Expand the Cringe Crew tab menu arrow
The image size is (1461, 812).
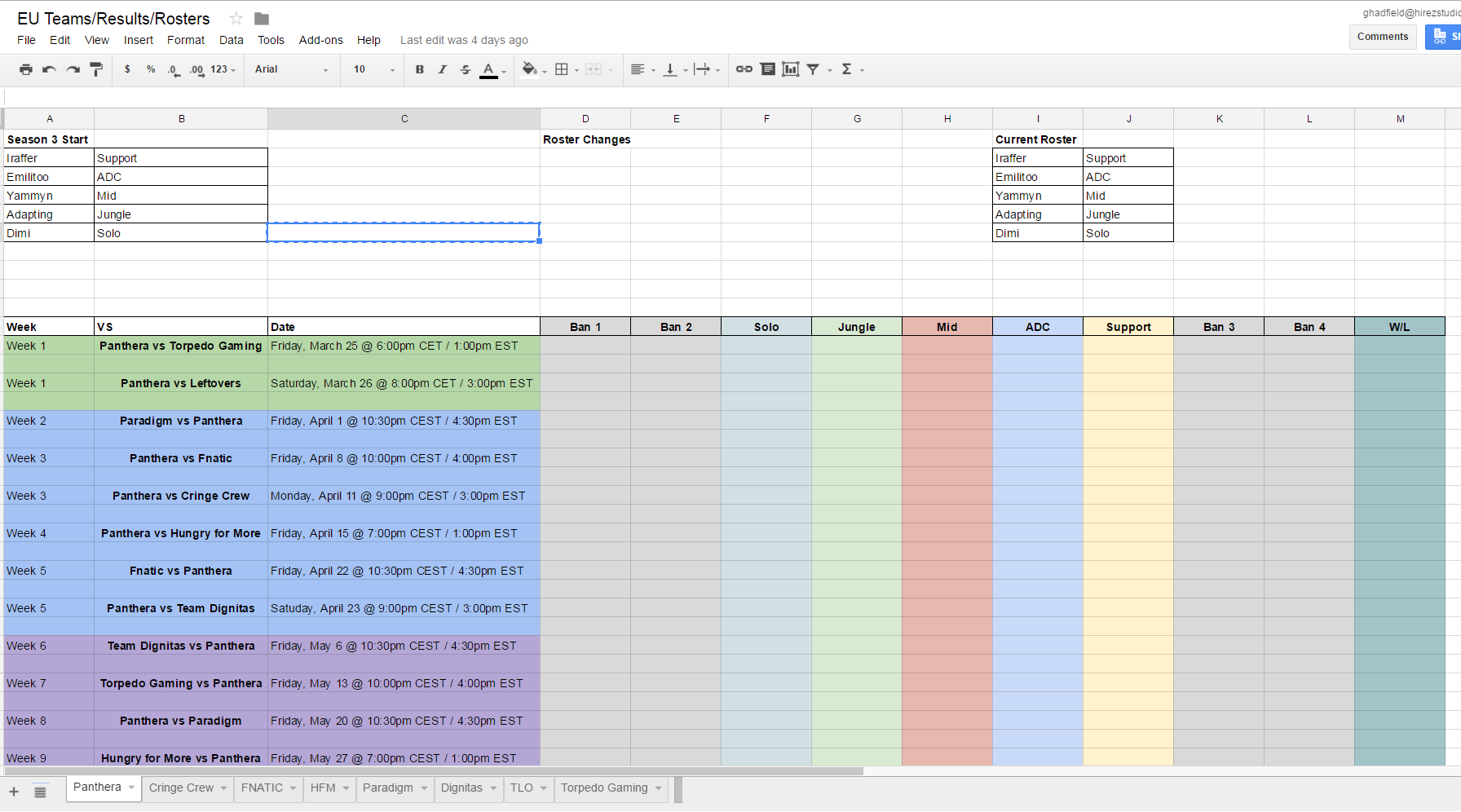point(223,788)
